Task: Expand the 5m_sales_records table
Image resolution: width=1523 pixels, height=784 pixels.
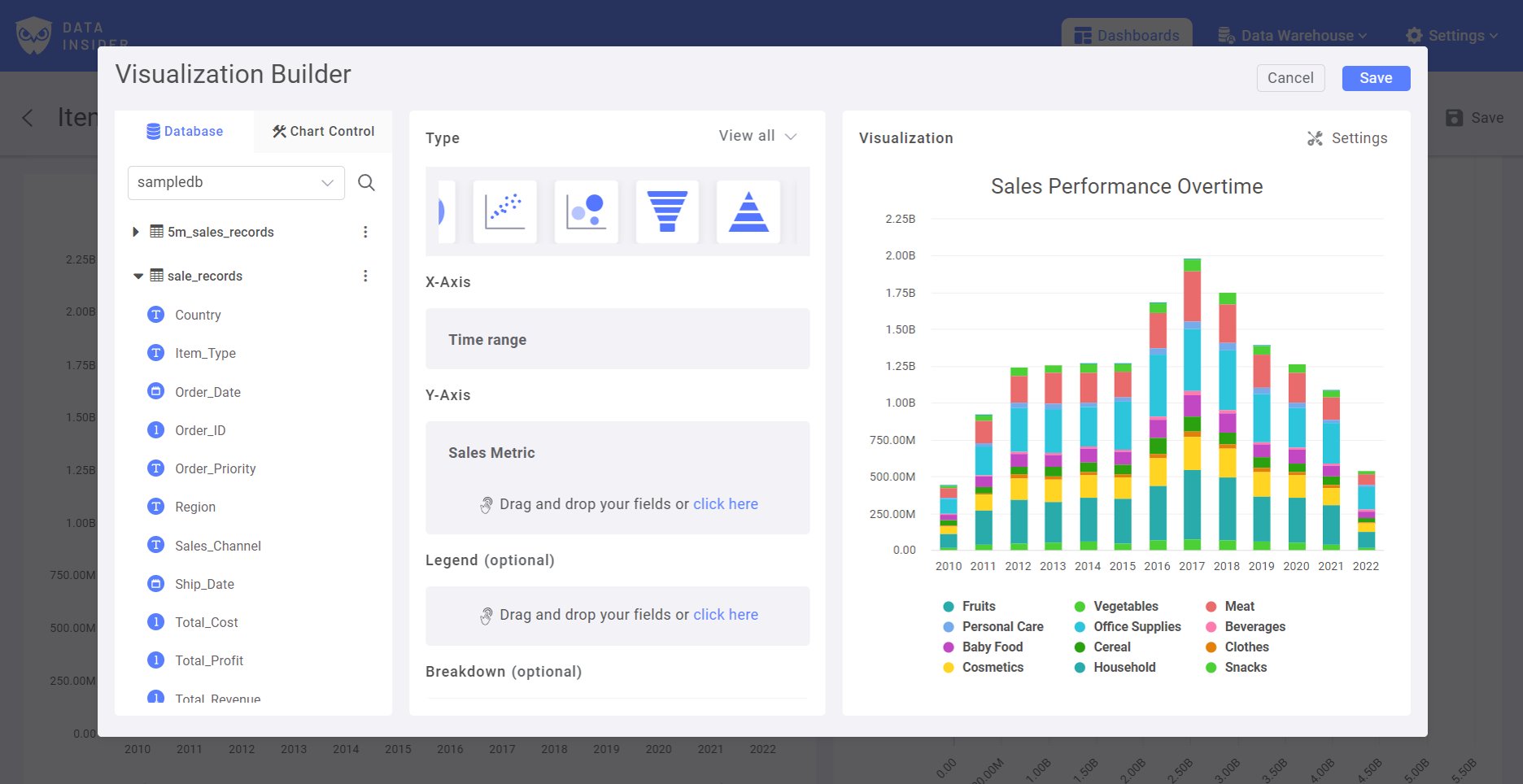Action: tap(136, 232)
